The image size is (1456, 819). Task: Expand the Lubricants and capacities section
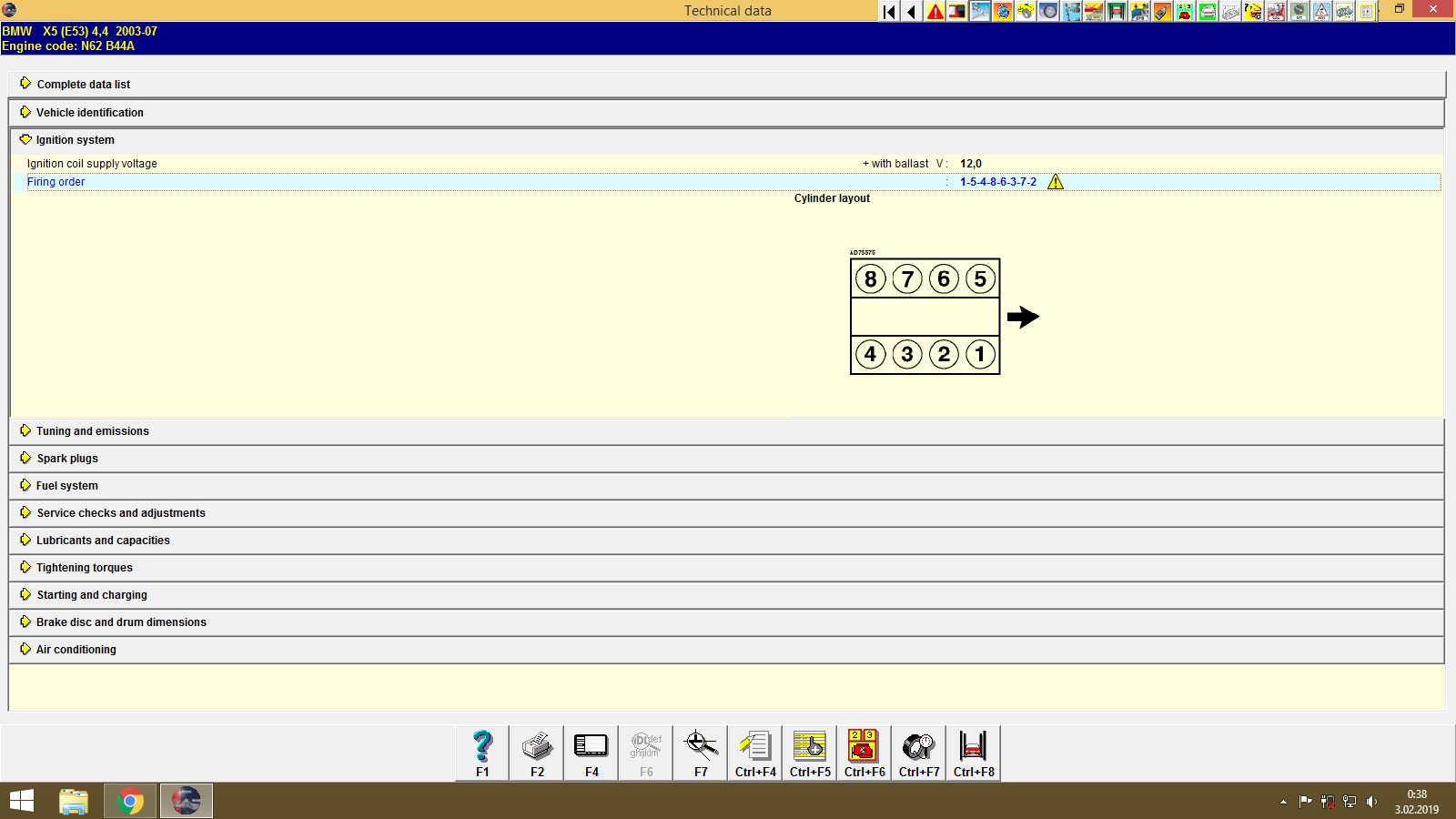coord(102,540)
